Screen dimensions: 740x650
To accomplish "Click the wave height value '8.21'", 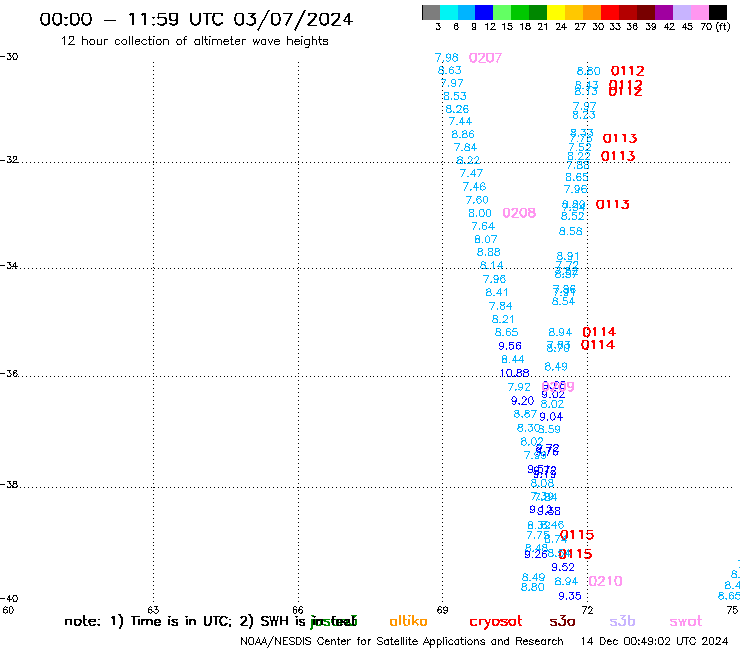I will point(503,320).
